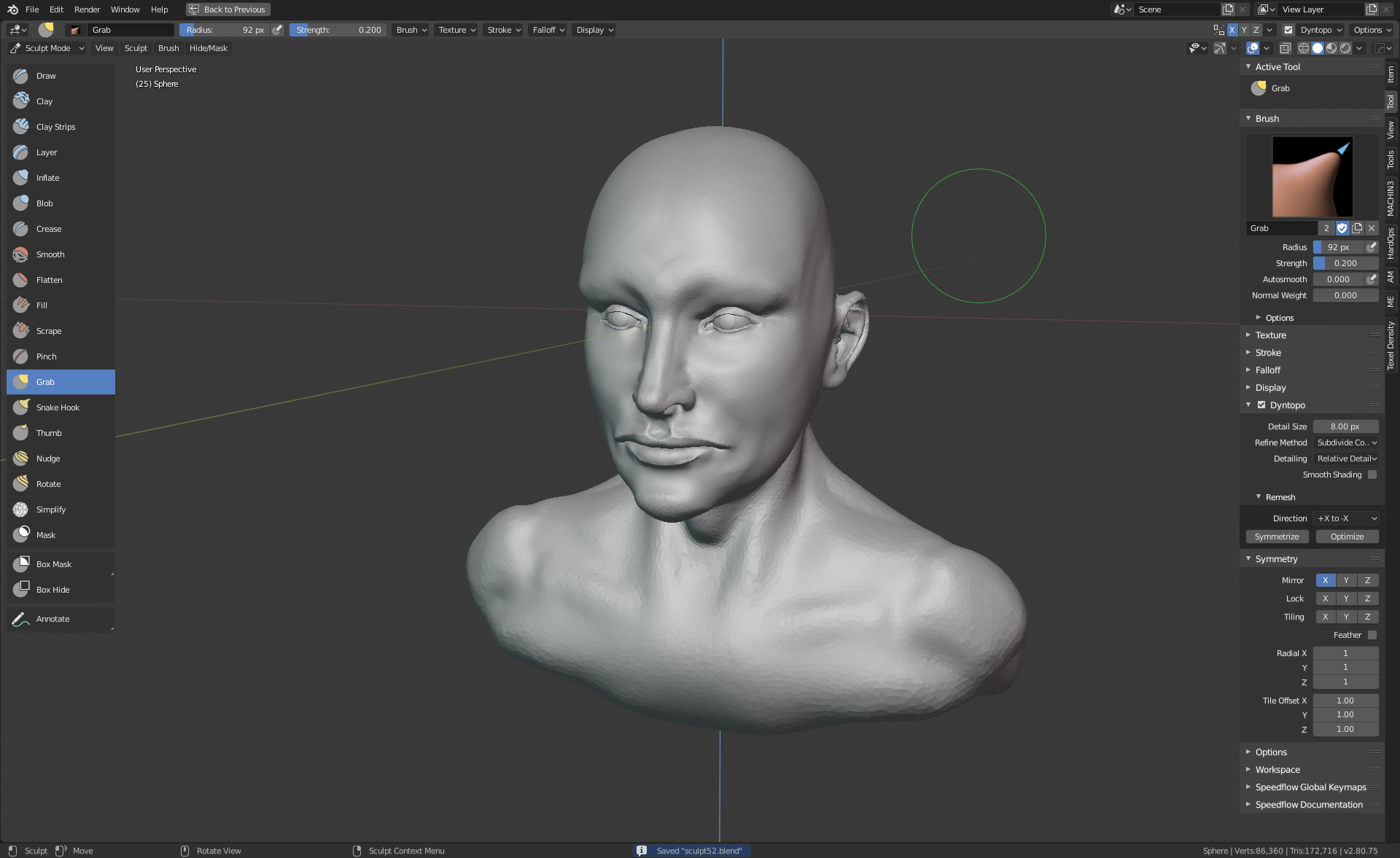This screenshot has height=858, width=1400.
Task: Open the Hide/Mask menu
Action: click(x=208, y=48)
